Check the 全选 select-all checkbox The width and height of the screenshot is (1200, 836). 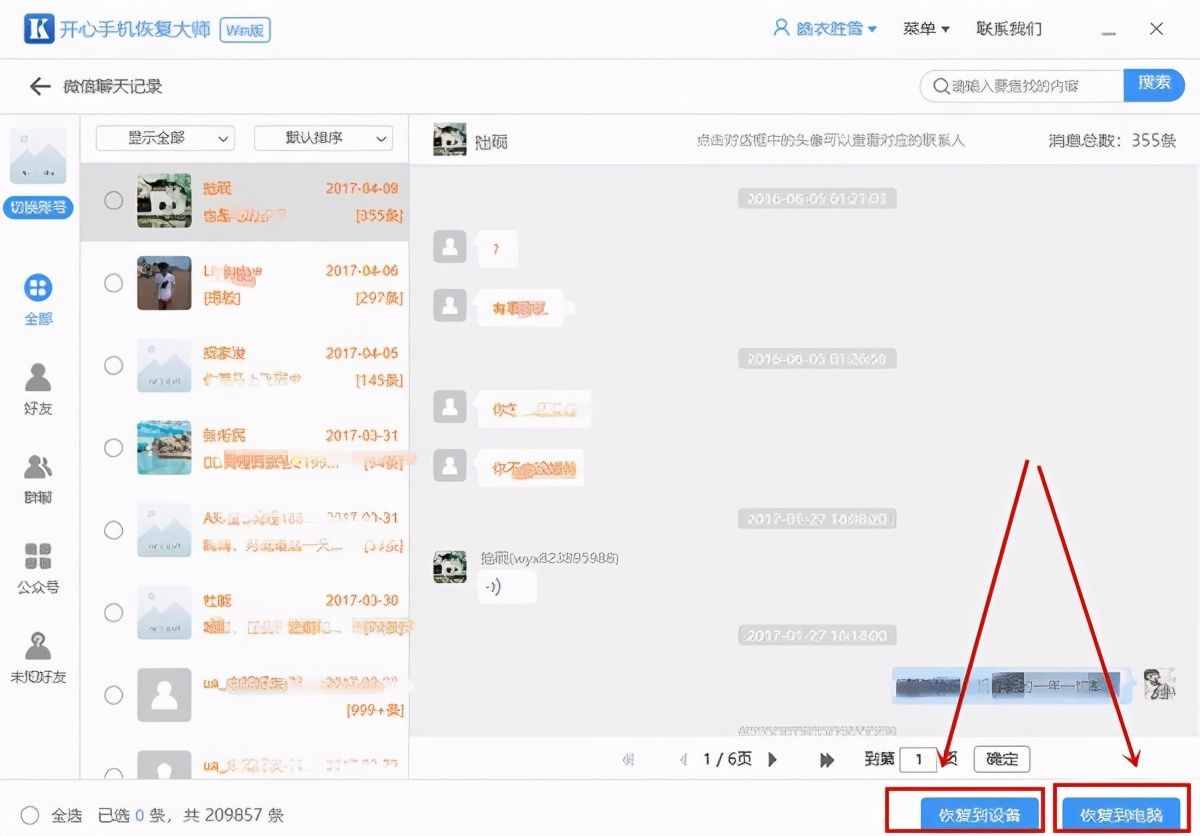point(31,816)
